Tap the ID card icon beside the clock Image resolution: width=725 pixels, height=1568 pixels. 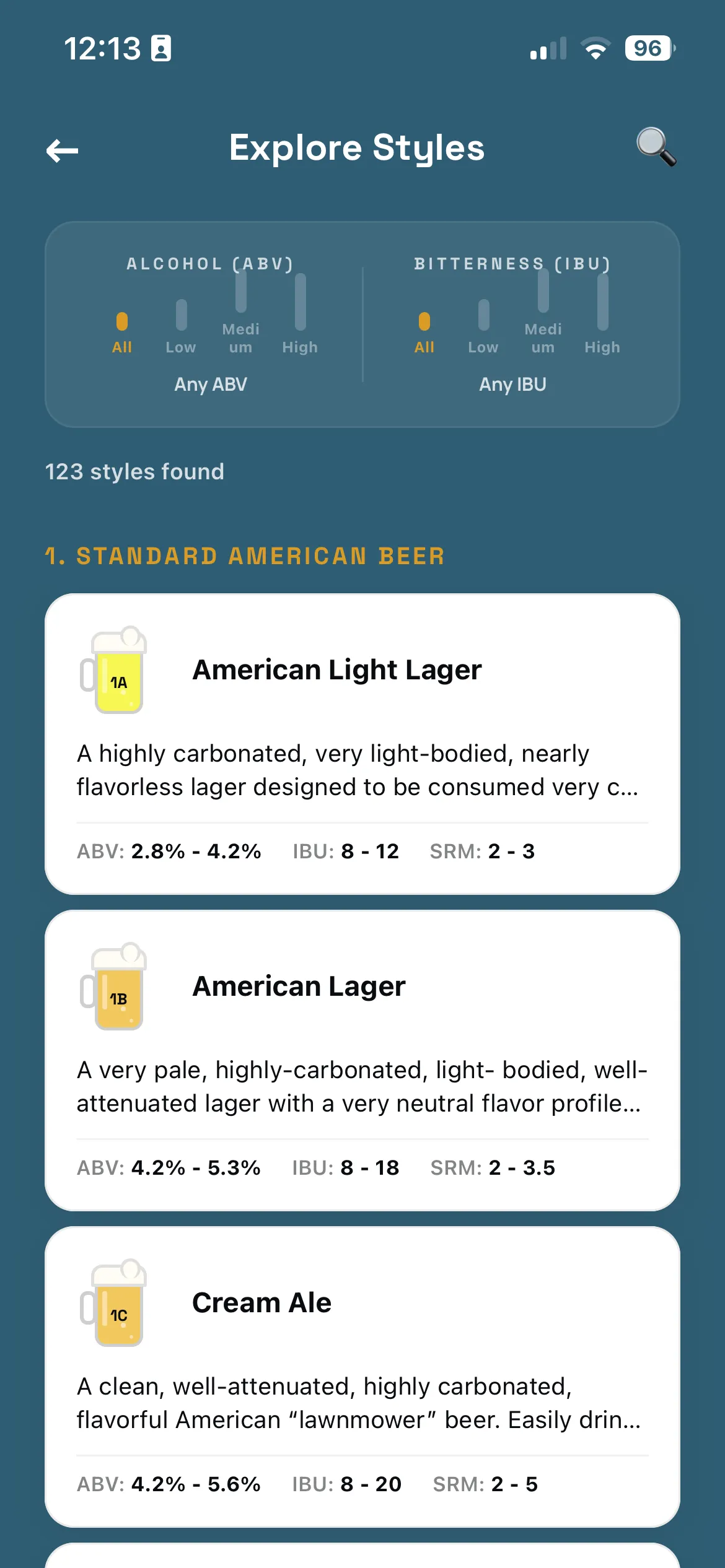click(161, 48)
